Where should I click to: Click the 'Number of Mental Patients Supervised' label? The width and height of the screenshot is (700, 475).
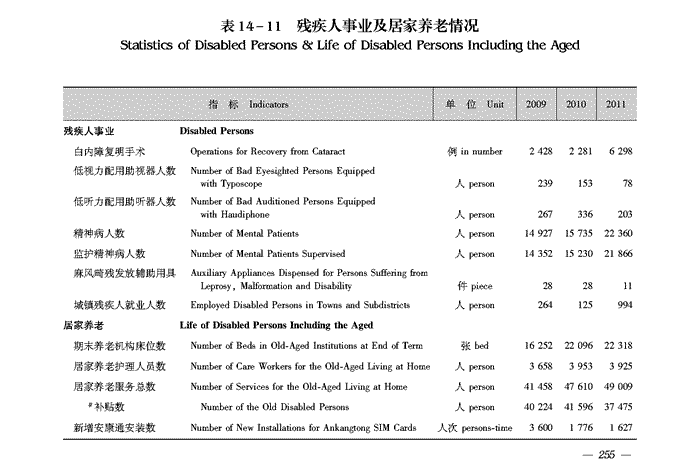pyautogui.click(x=267, y=254)
